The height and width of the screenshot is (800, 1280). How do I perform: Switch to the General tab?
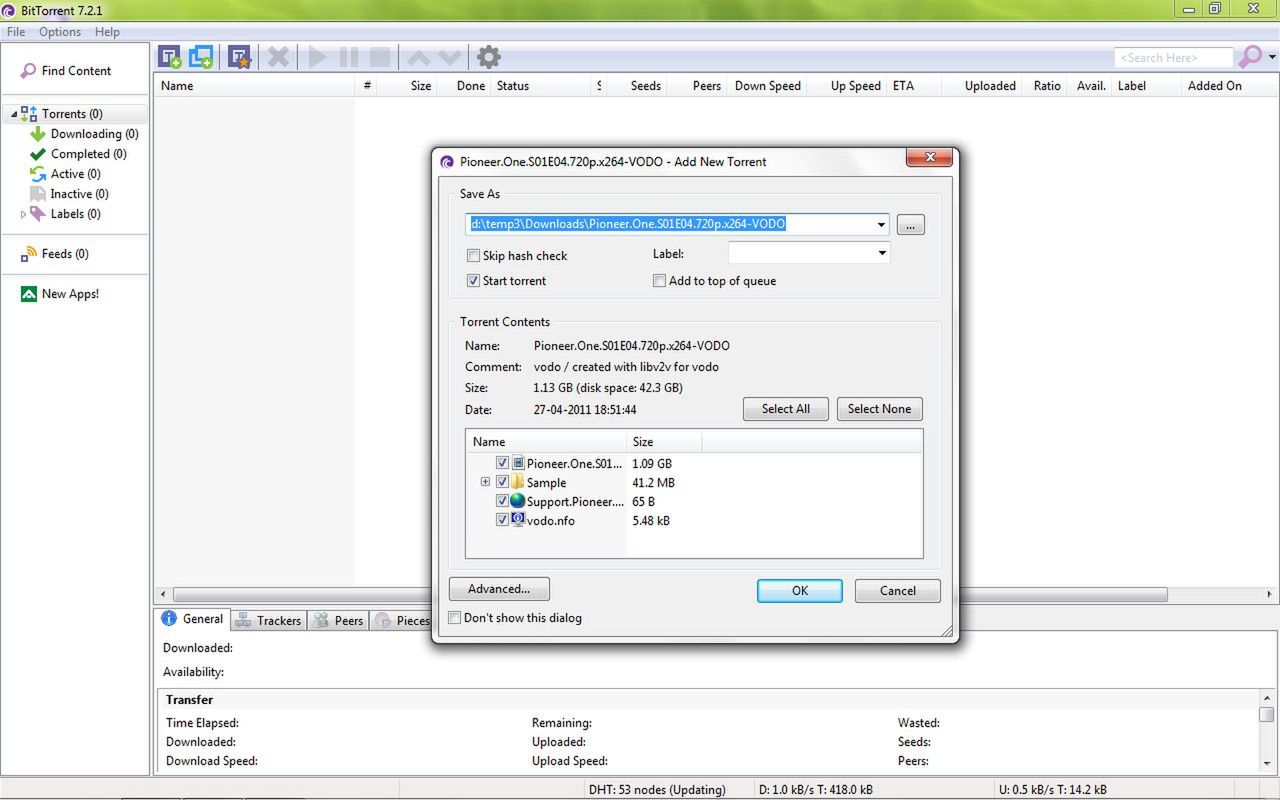click(x=193, y=619)
